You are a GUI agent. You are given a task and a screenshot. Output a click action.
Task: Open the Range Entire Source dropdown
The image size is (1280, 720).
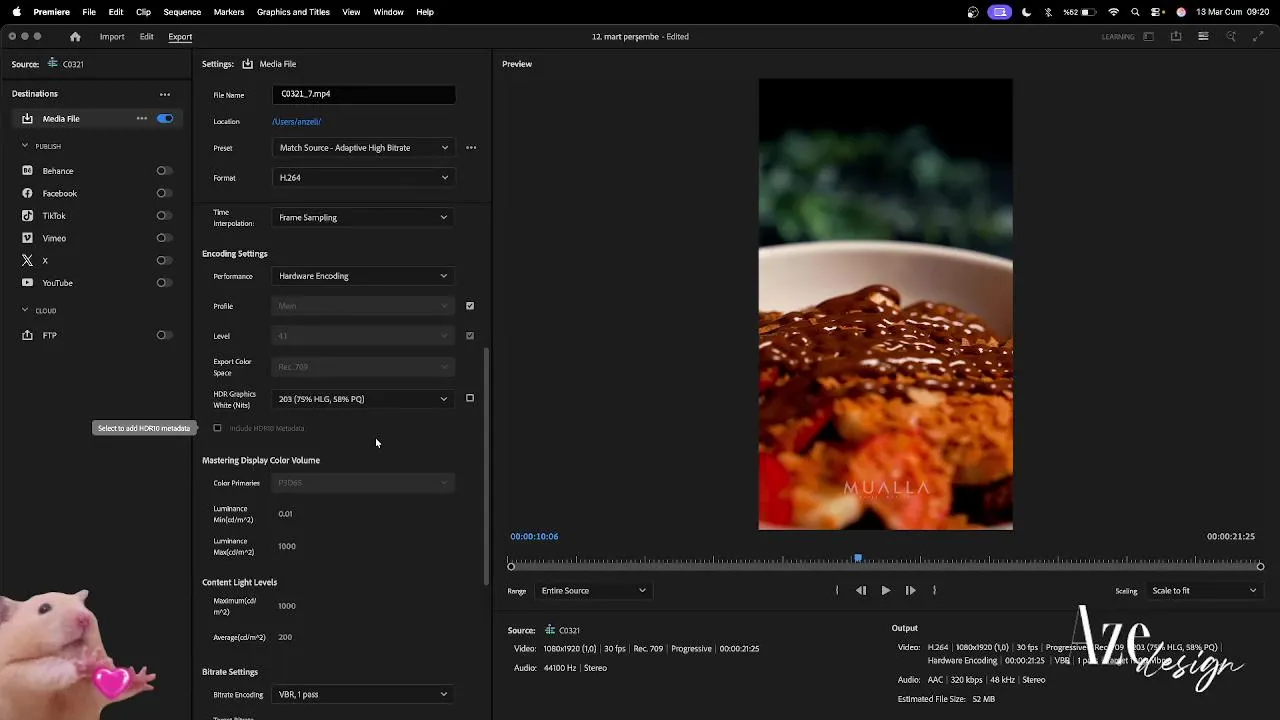click(x=593, y=591)
